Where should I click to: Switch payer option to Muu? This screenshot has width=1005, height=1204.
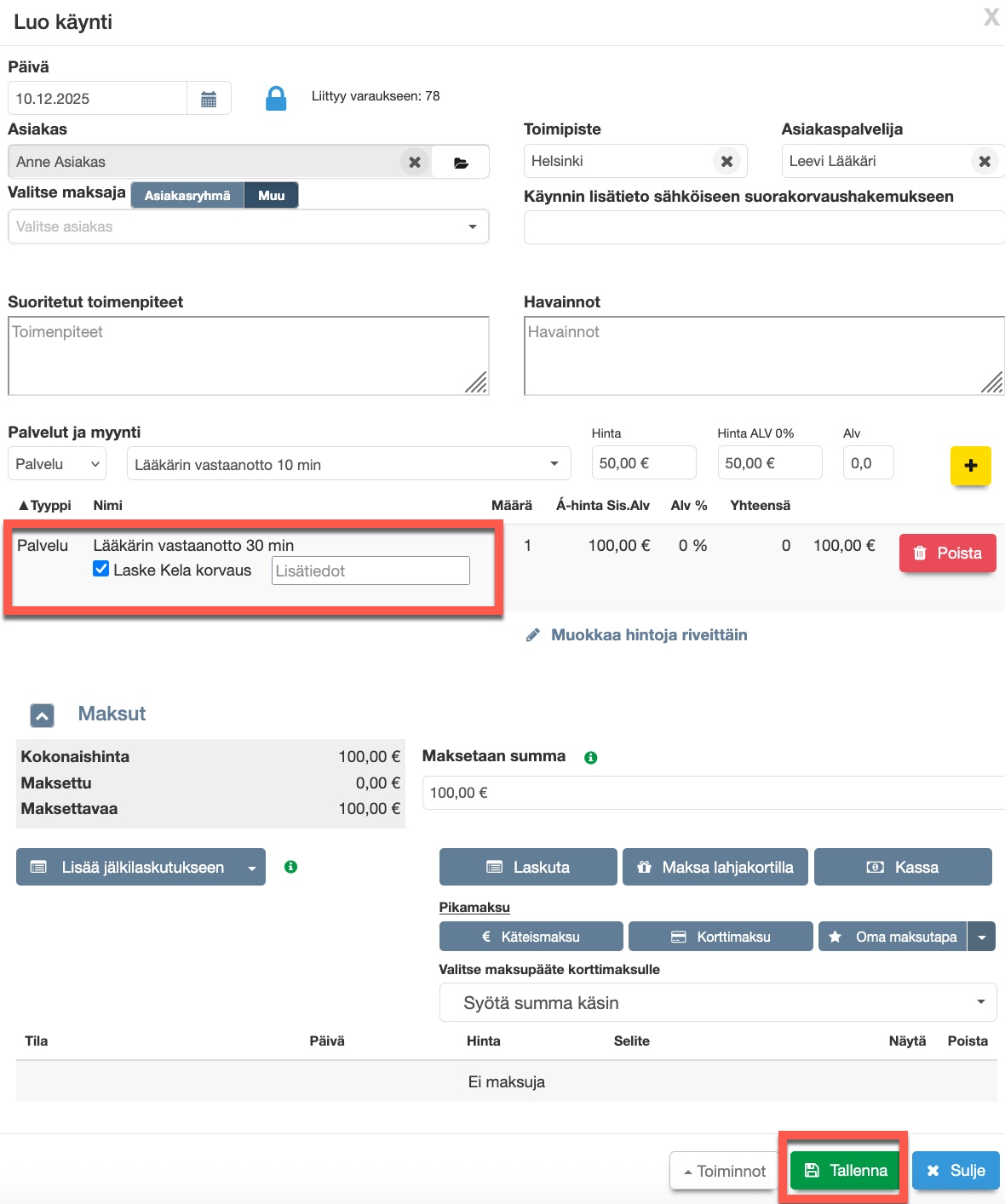point(271,195)
